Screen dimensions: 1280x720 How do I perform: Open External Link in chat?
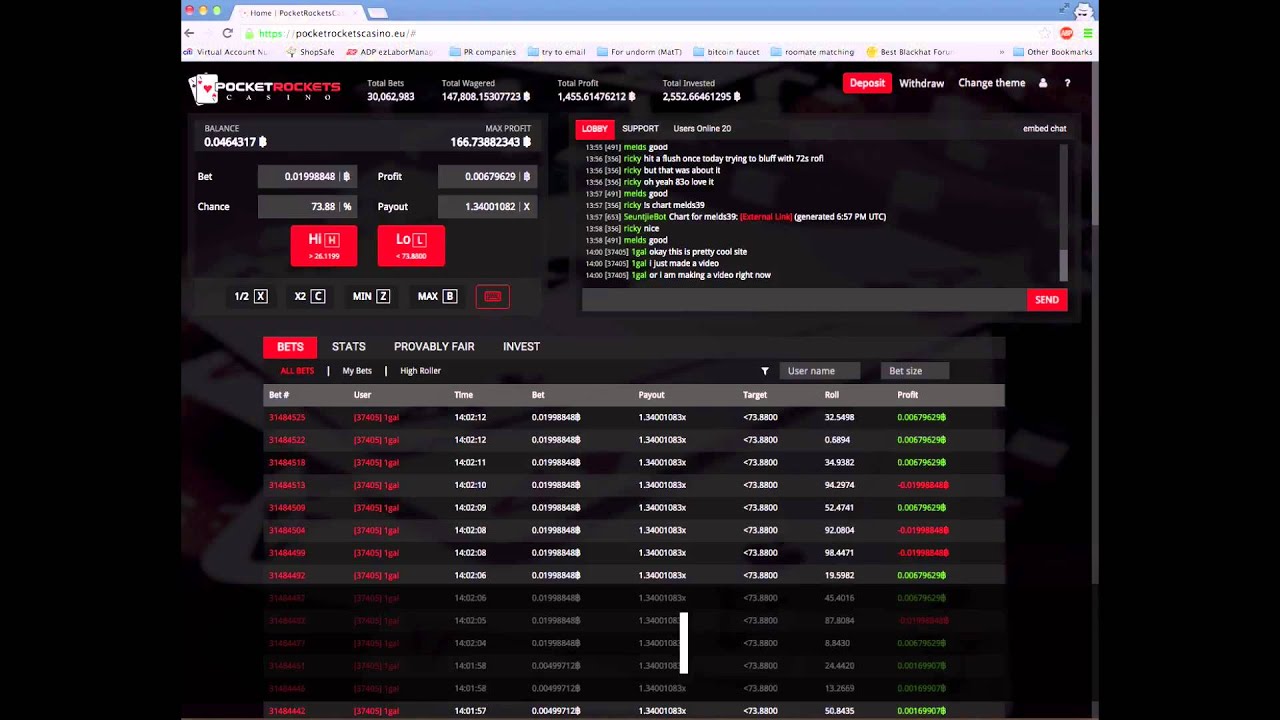[x=765, y=217]
